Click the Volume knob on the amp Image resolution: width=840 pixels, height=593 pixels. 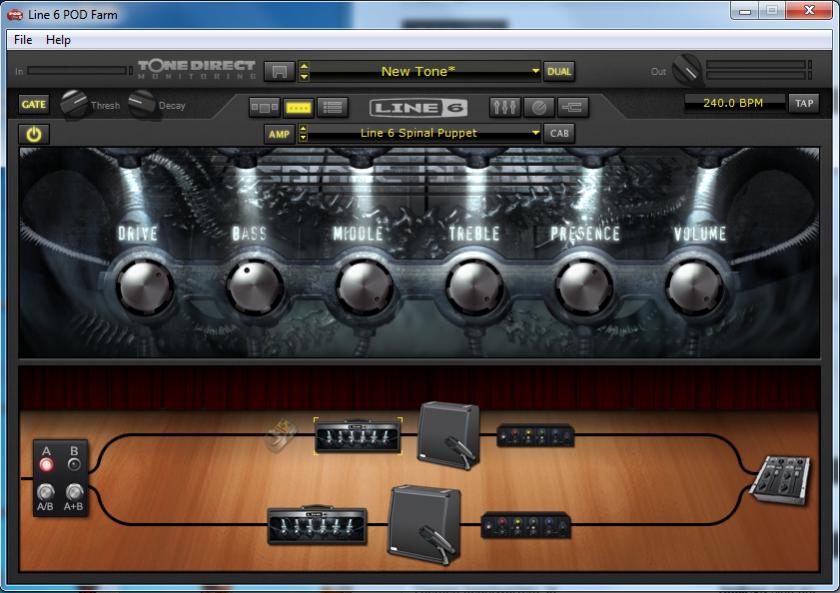[x=694, y=287]
